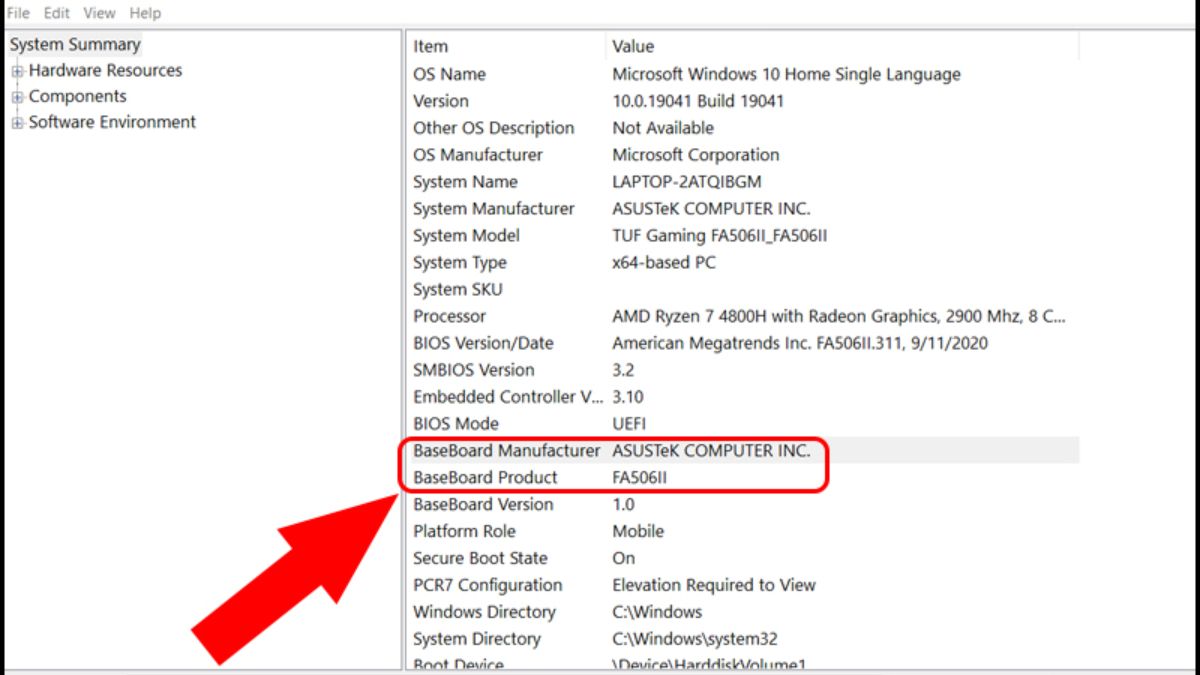
Task: Expand the Hardware Resources node
Action: (17, 71)
